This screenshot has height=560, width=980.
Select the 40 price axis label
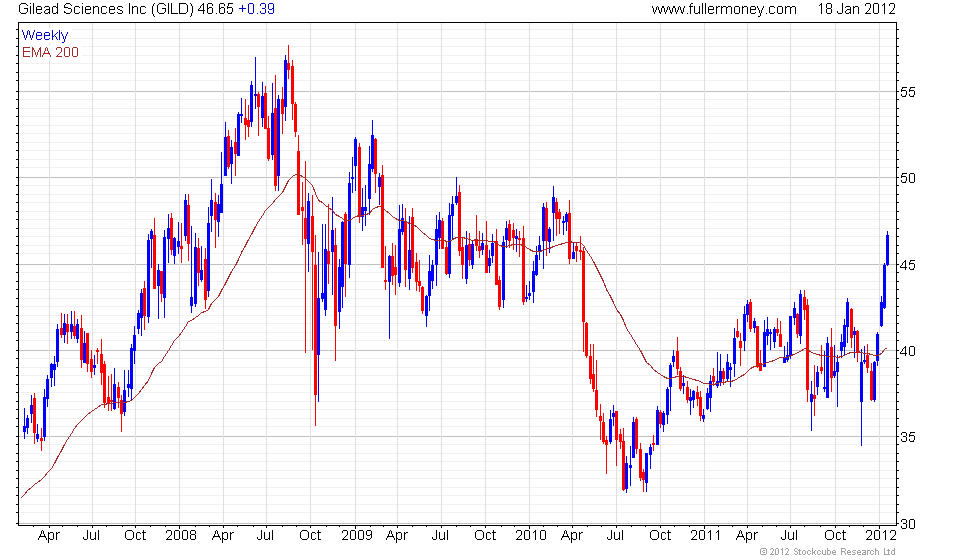[x=908, y=351]
